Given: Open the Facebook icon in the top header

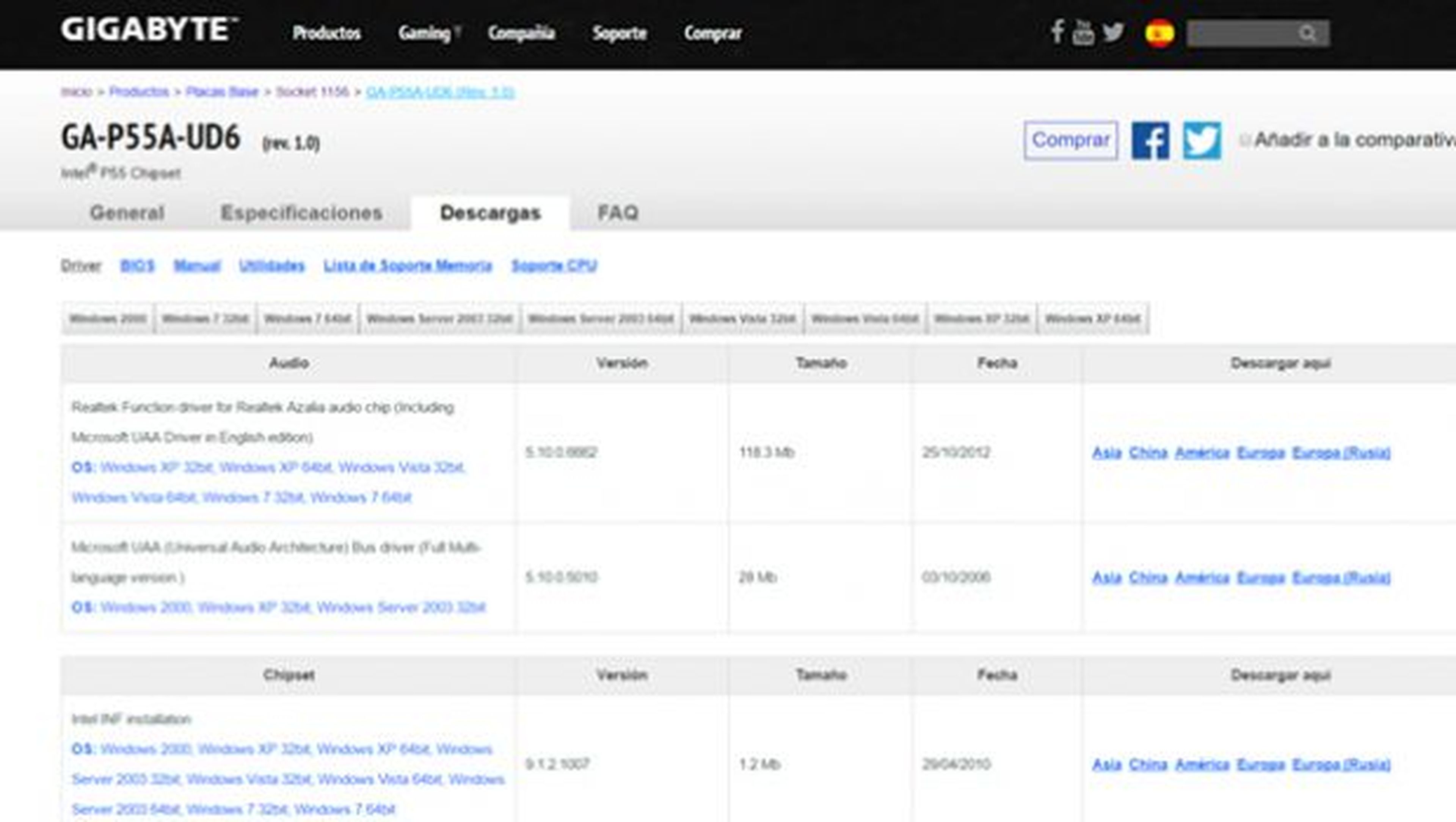Looking at the screenshot, I should pos(1057,31).
